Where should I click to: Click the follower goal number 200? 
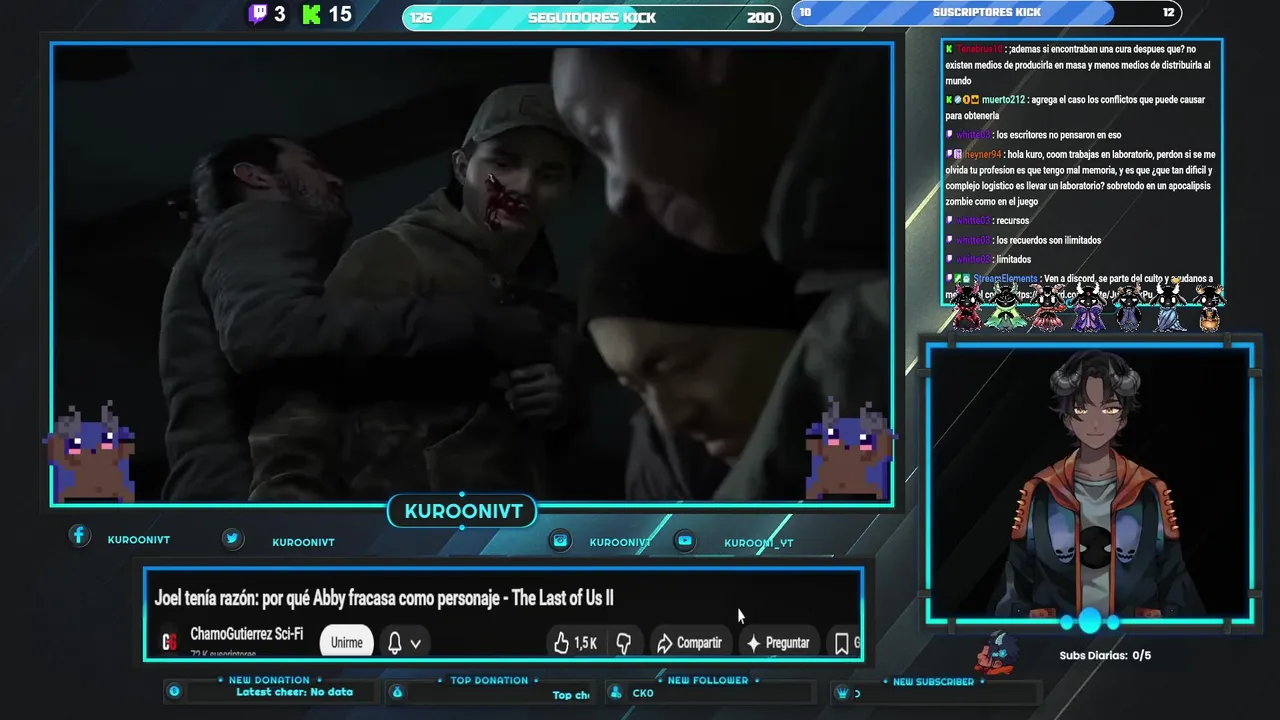760,18
